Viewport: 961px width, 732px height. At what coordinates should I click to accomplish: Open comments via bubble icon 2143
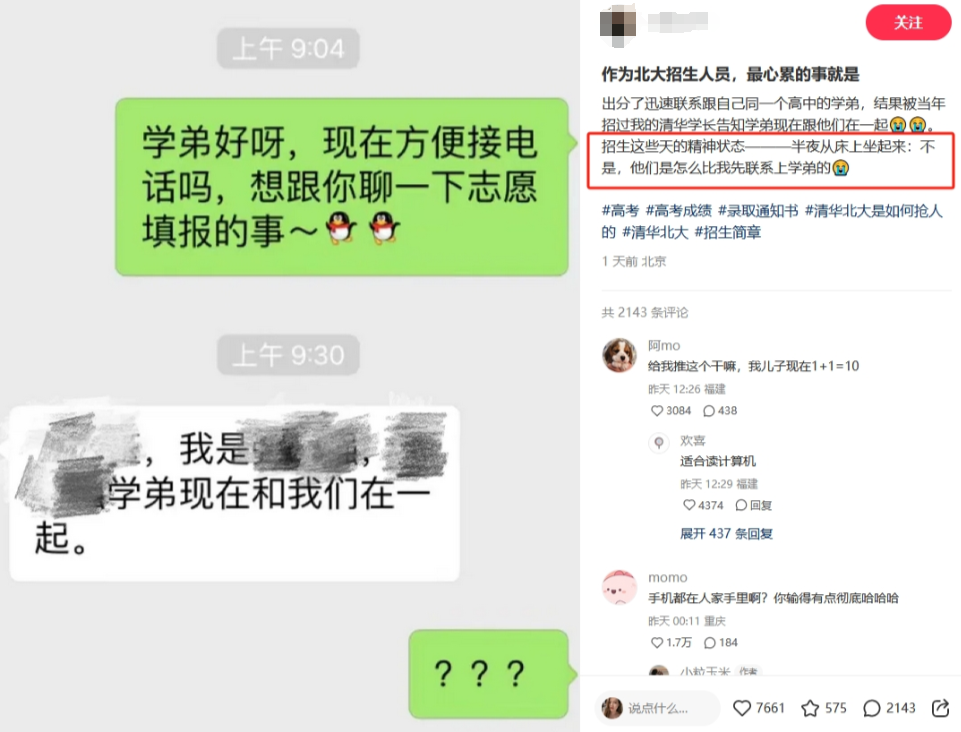tap(889, 708)
